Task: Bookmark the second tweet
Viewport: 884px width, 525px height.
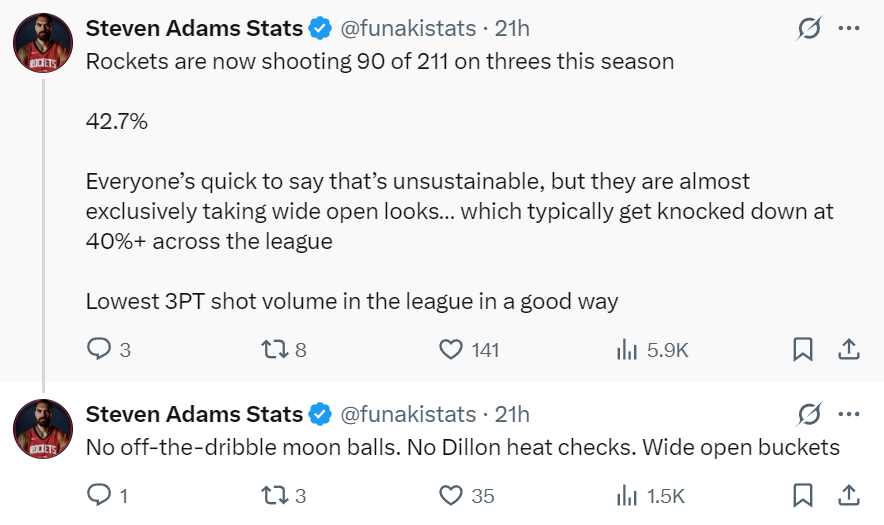Action: [802, 494]
